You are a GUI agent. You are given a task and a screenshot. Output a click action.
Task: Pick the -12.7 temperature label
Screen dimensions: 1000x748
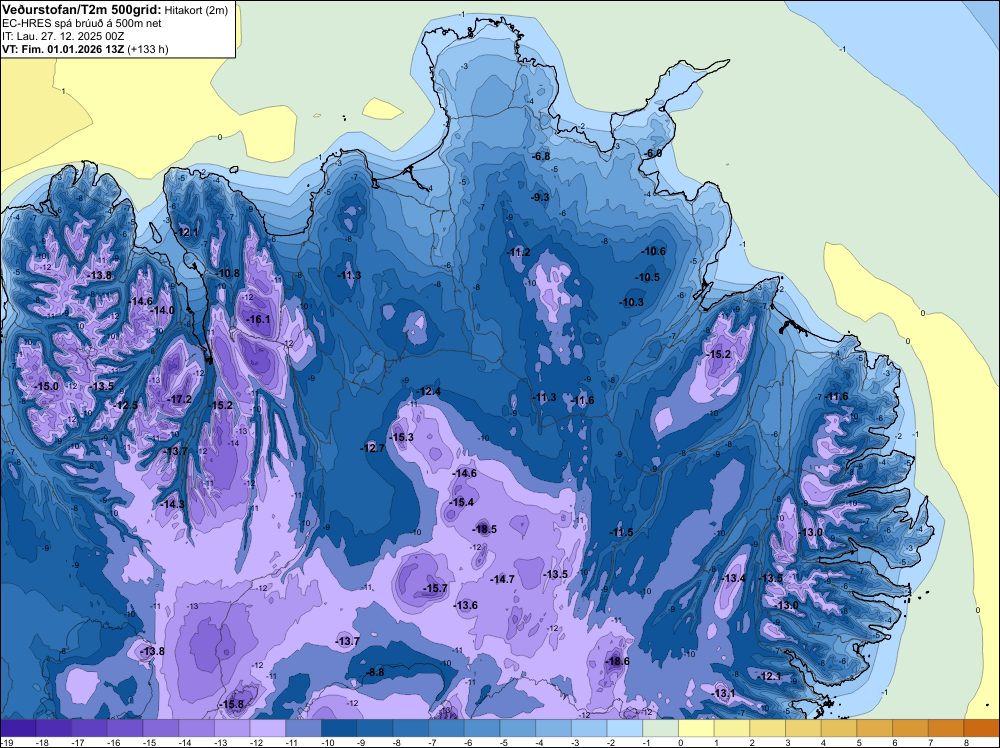372,448
